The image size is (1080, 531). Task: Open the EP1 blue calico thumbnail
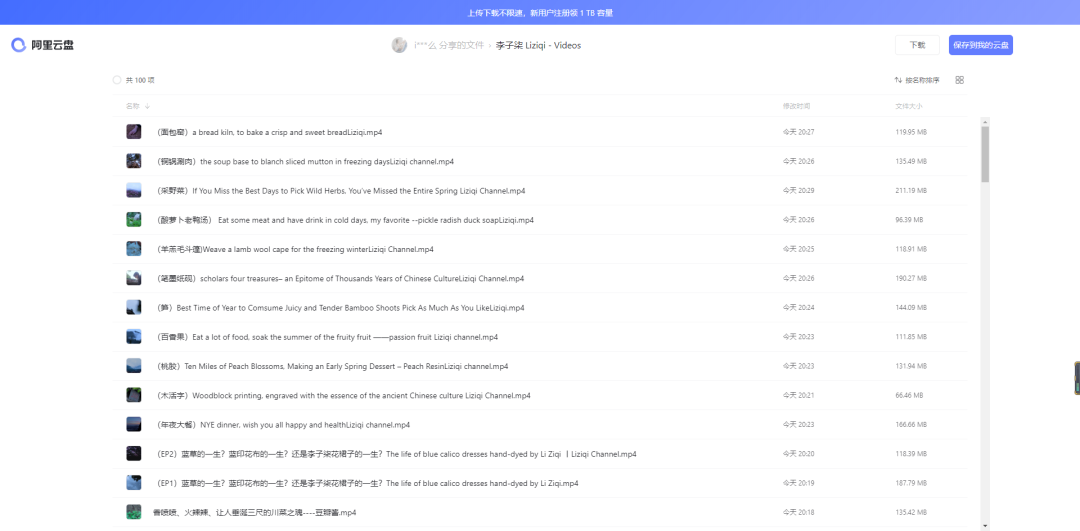click(134, 483)
